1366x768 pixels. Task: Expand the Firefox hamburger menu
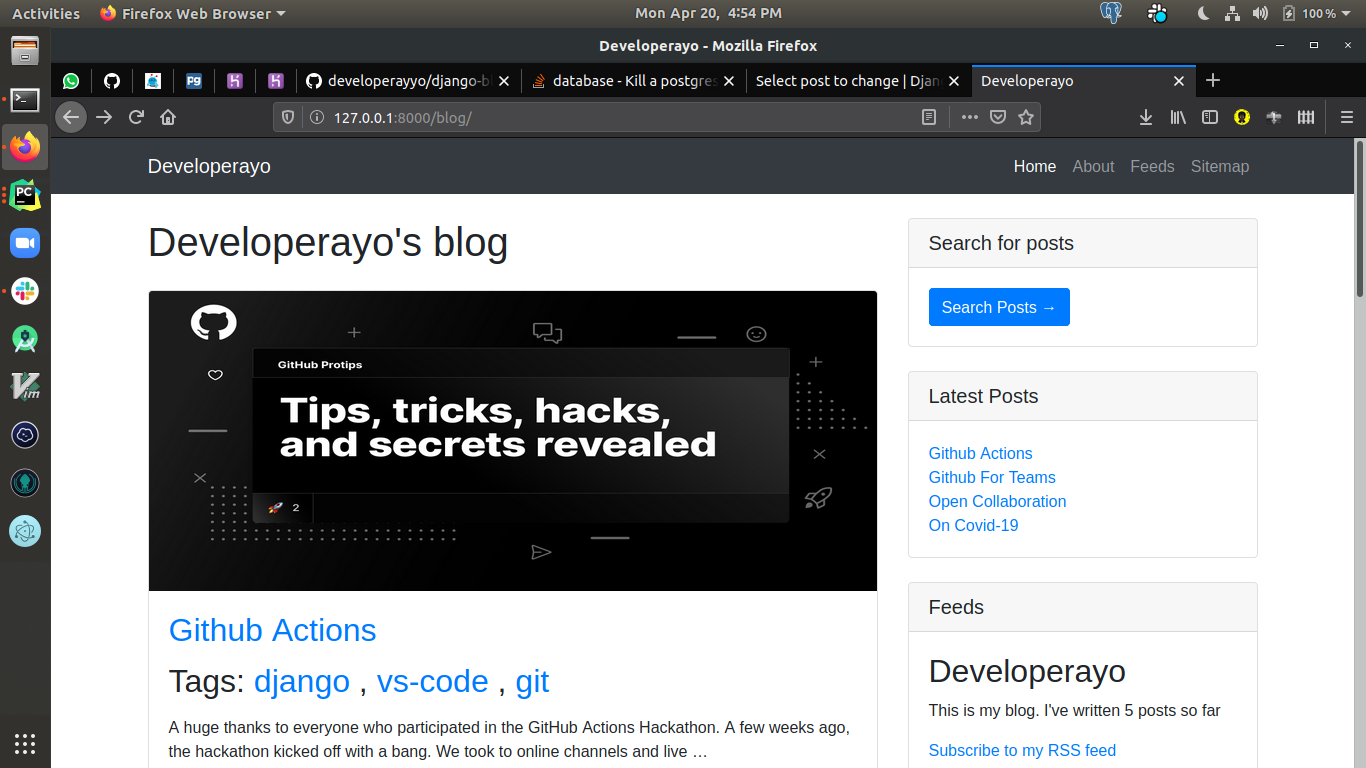[1346, 117]
